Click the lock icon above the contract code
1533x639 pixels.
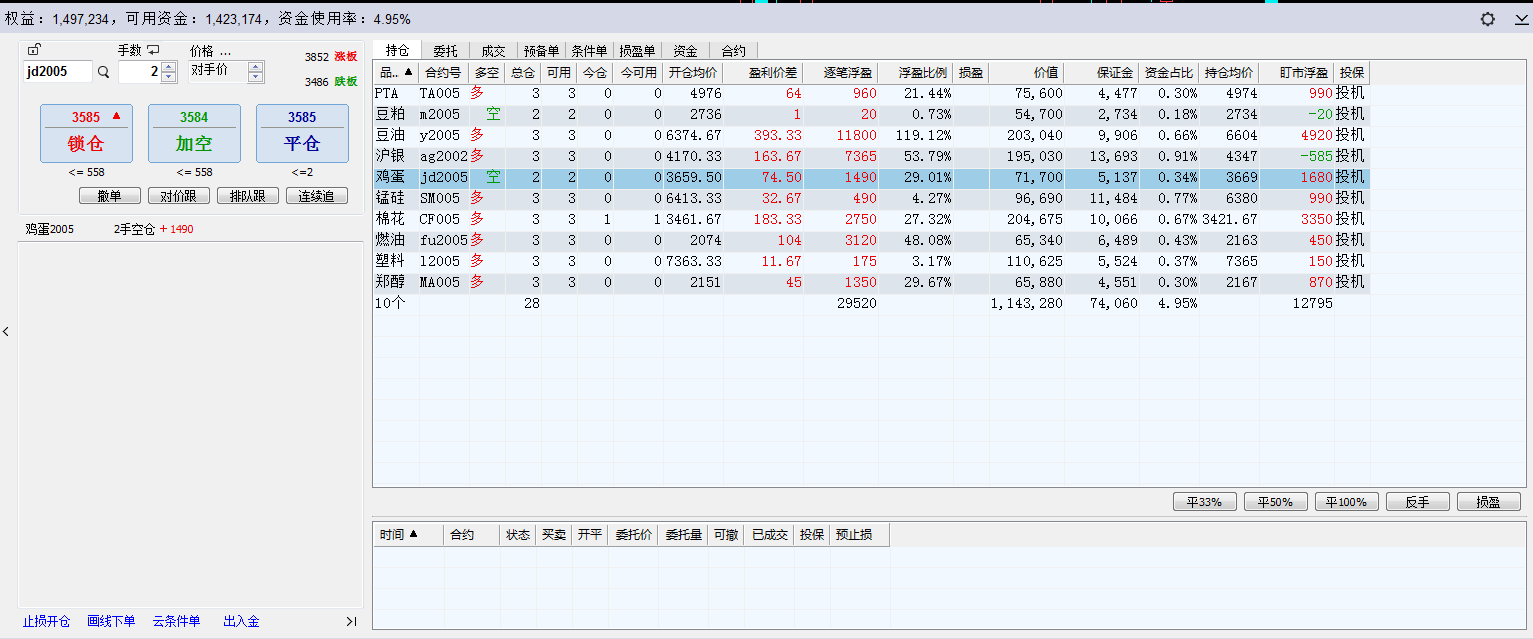34,50
